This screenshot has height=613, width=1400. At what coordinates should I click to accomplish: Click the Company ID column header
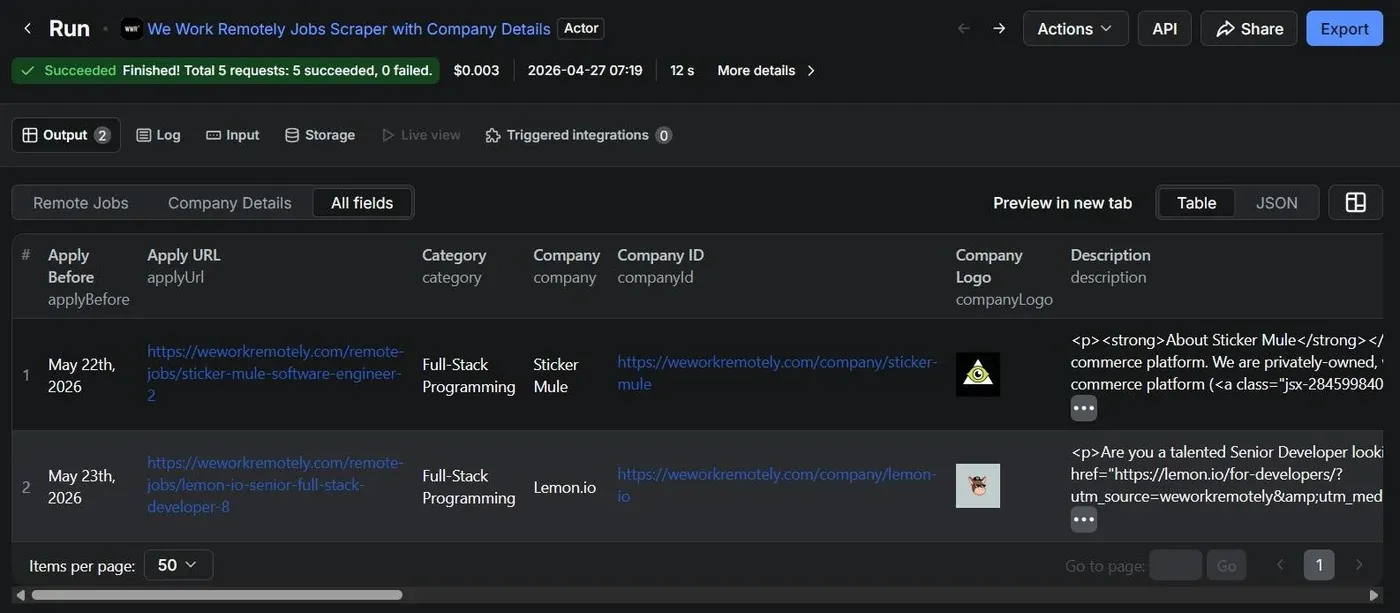tap(661, 266)
